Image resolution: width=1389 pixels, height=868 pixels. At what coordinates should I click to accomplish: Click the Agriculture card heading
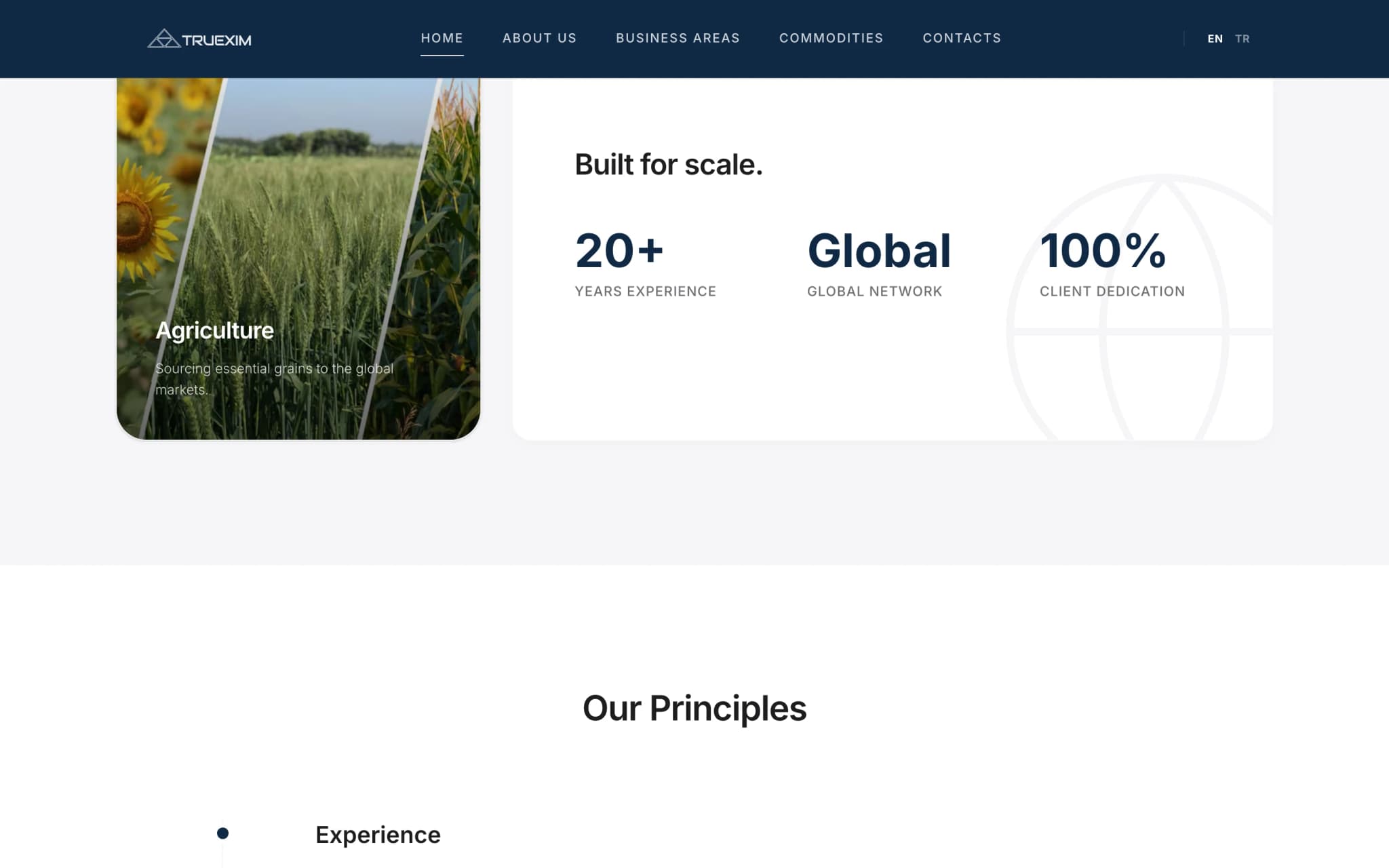(x=214, y=330)
